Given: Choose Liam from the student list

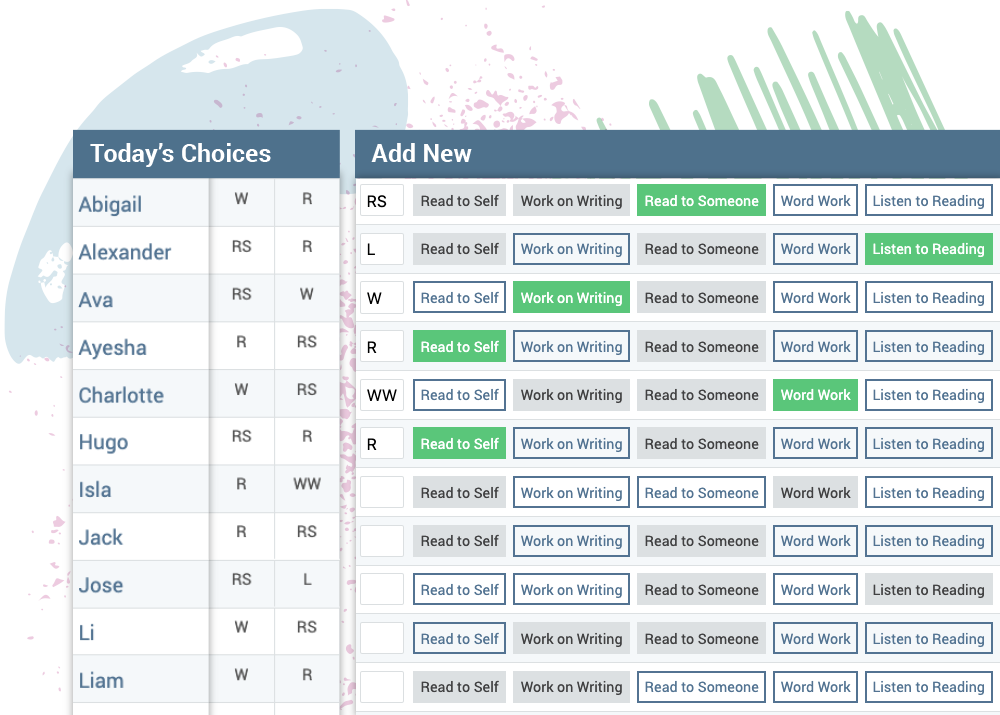Looking at the screenshot, I should 101,681.
